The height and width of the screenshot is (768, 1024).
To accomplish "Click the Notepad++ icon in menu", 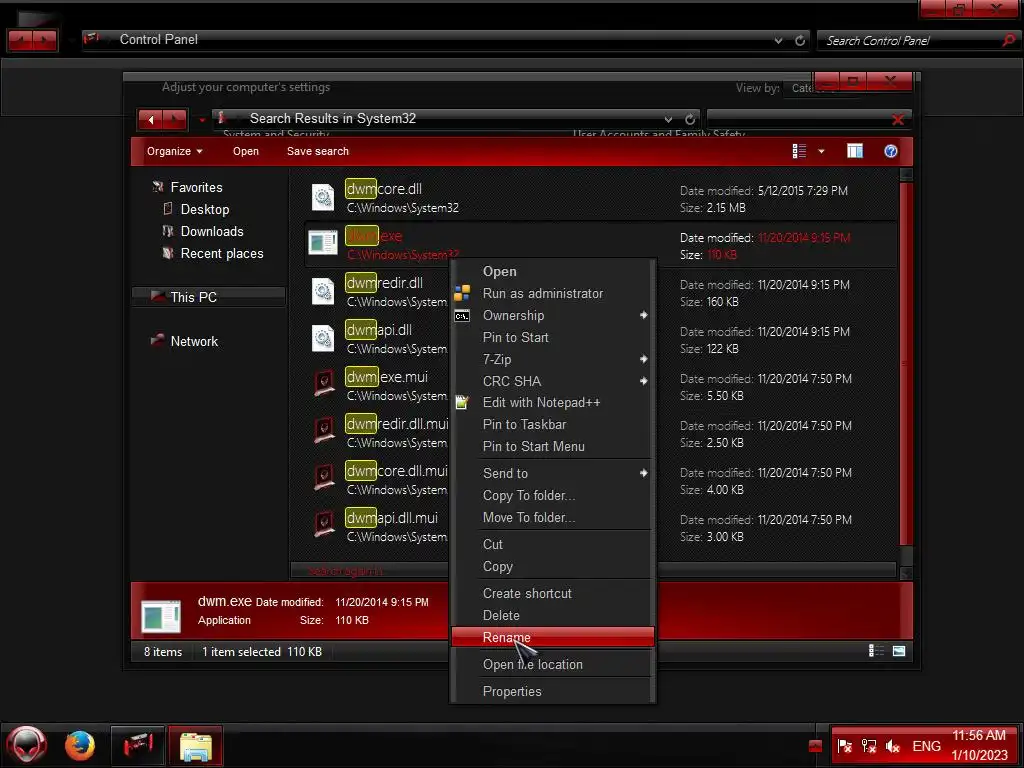I will (462, 402).
